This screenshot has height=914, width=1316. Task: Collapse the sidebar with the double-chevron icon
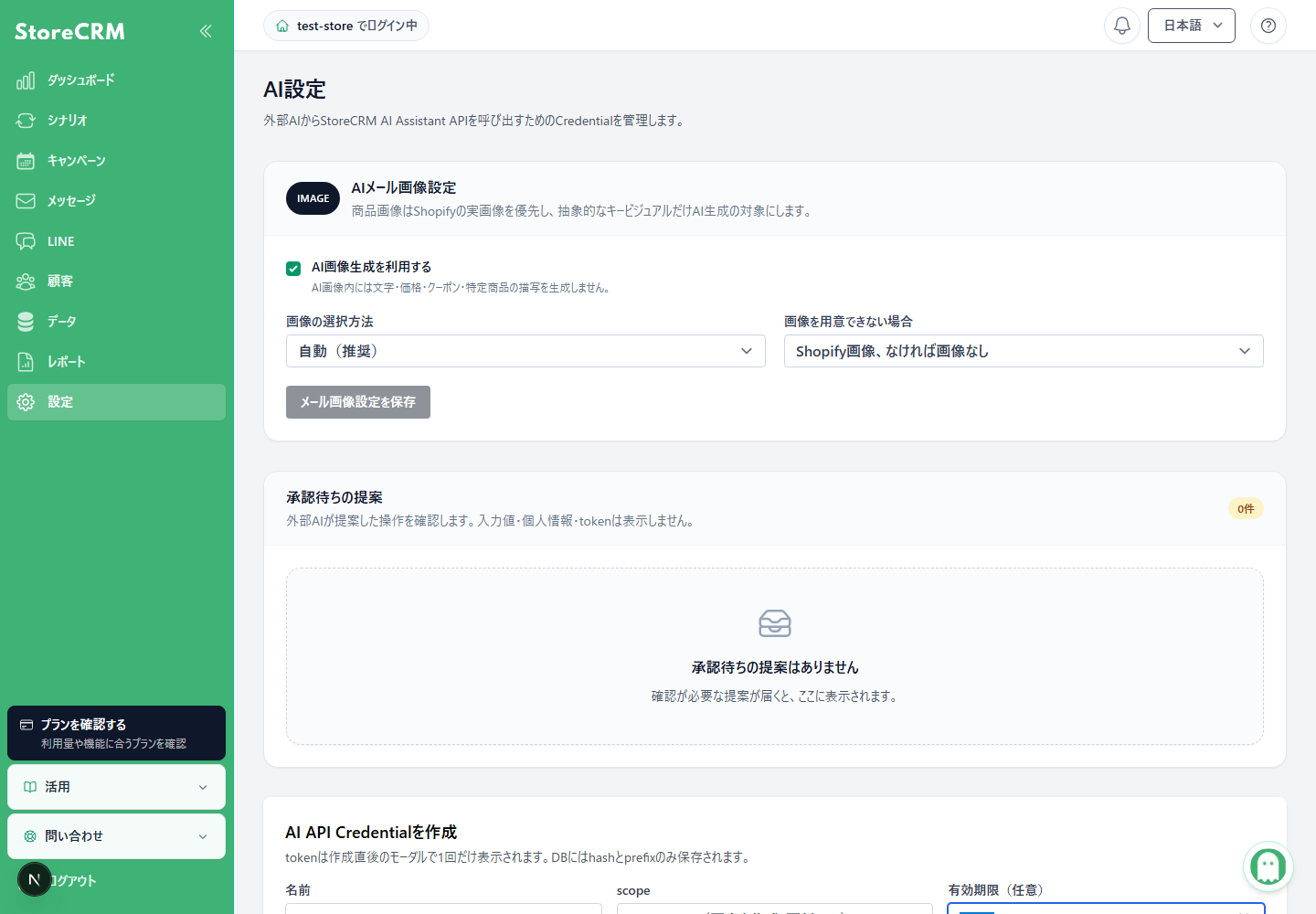[x=206, y=31]
